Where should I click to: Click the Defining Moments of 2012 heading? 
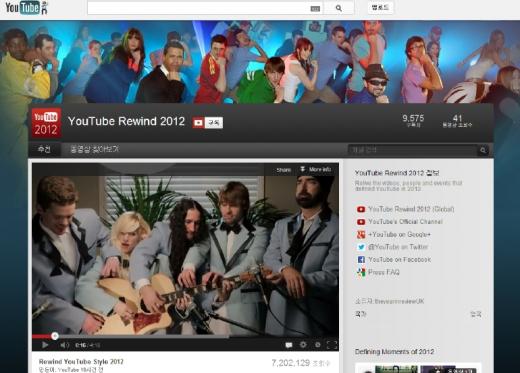pyautogui.click(x=394, y=351)
